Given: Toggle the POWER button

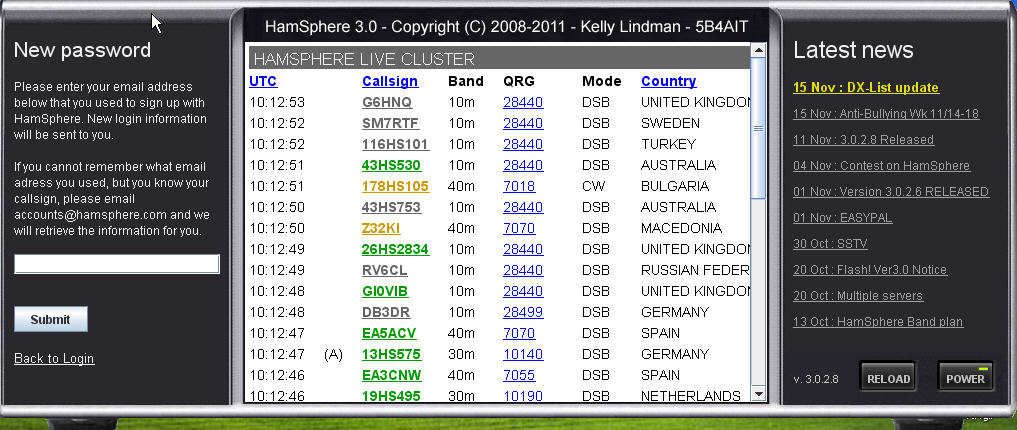Looking at the screenshot, I should [965, 378].
